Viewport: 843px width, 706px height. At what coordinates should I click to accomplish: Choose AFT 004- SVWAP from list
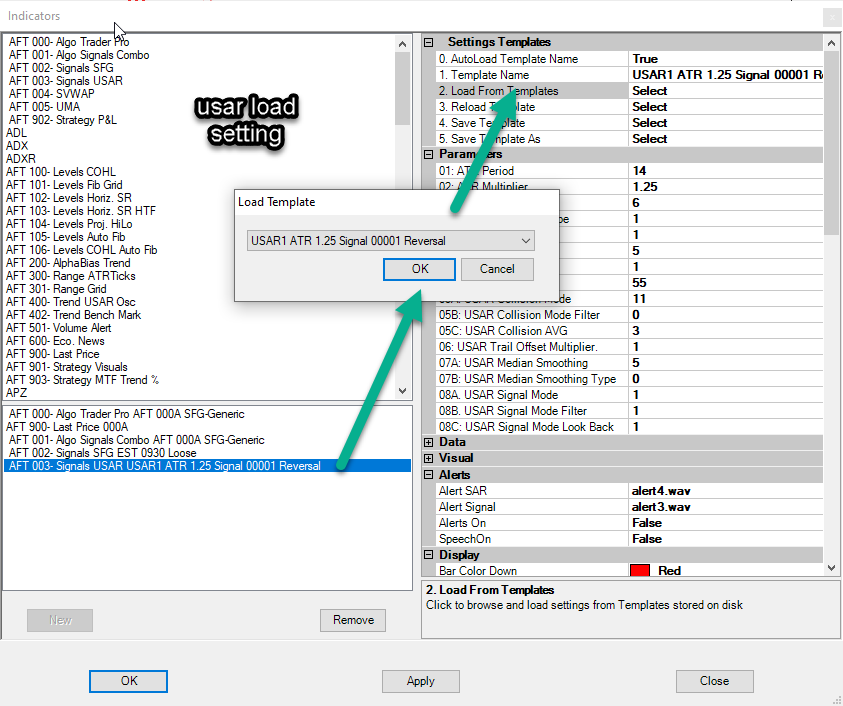pyautogui.click(x=52, y=94)
